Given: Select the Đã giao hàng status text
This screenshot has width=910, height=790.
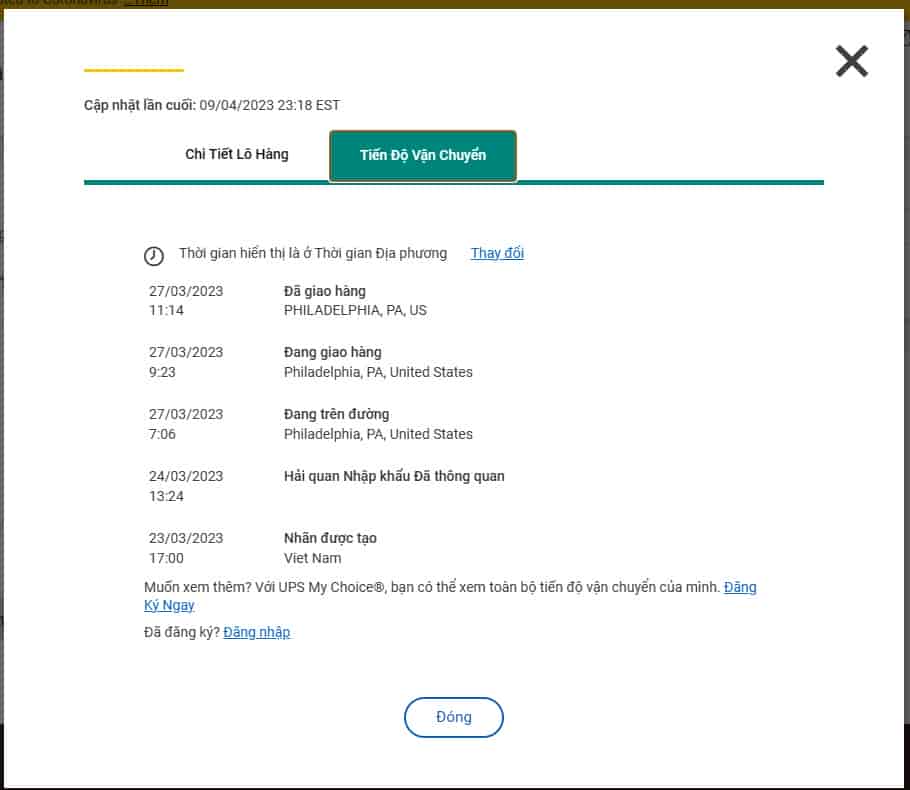Looking at the screenshot, I should click(x=324, y=291).
